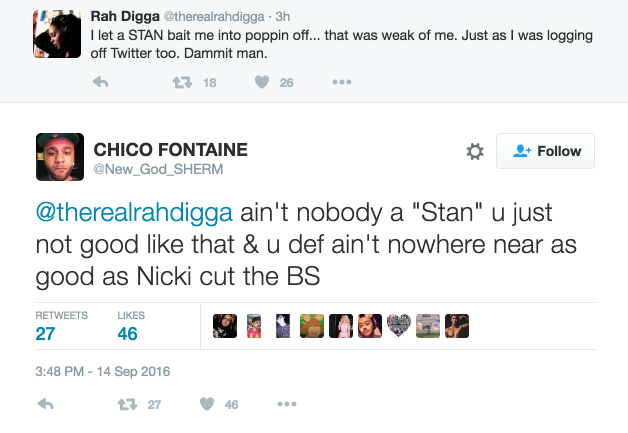Reply to Rah Digga's tweet
The width and height of the screenshot is (628, 433).
[x=100, y=83]
